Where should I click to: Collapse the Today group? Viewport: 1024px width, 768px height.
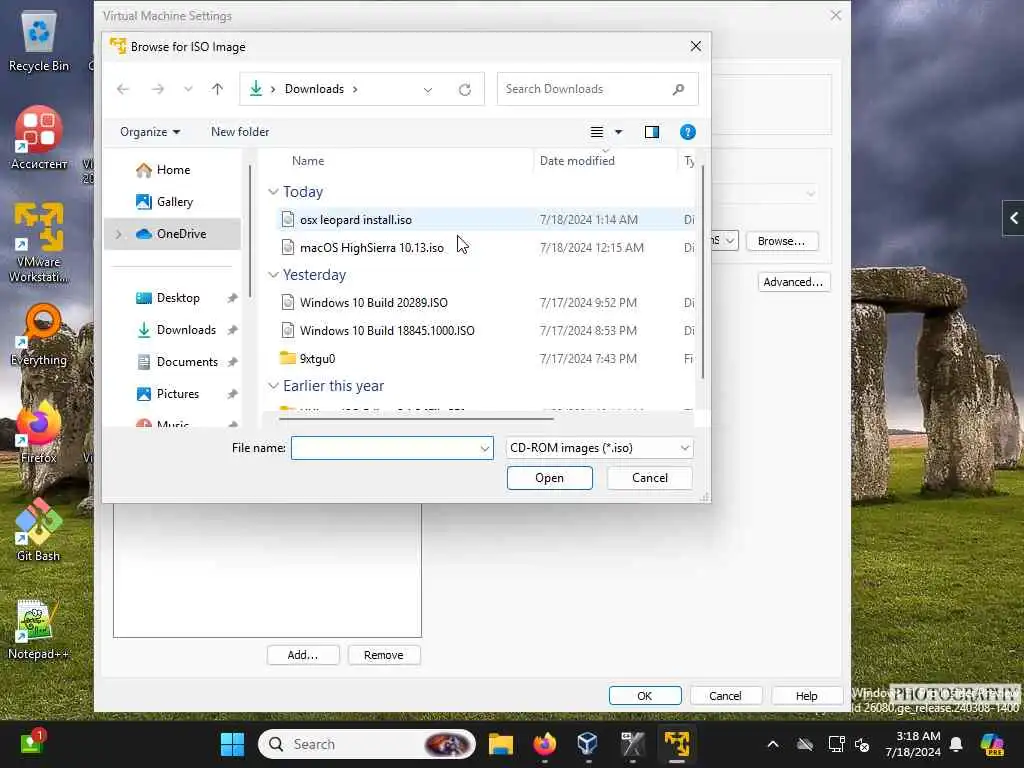click(273, 191)
